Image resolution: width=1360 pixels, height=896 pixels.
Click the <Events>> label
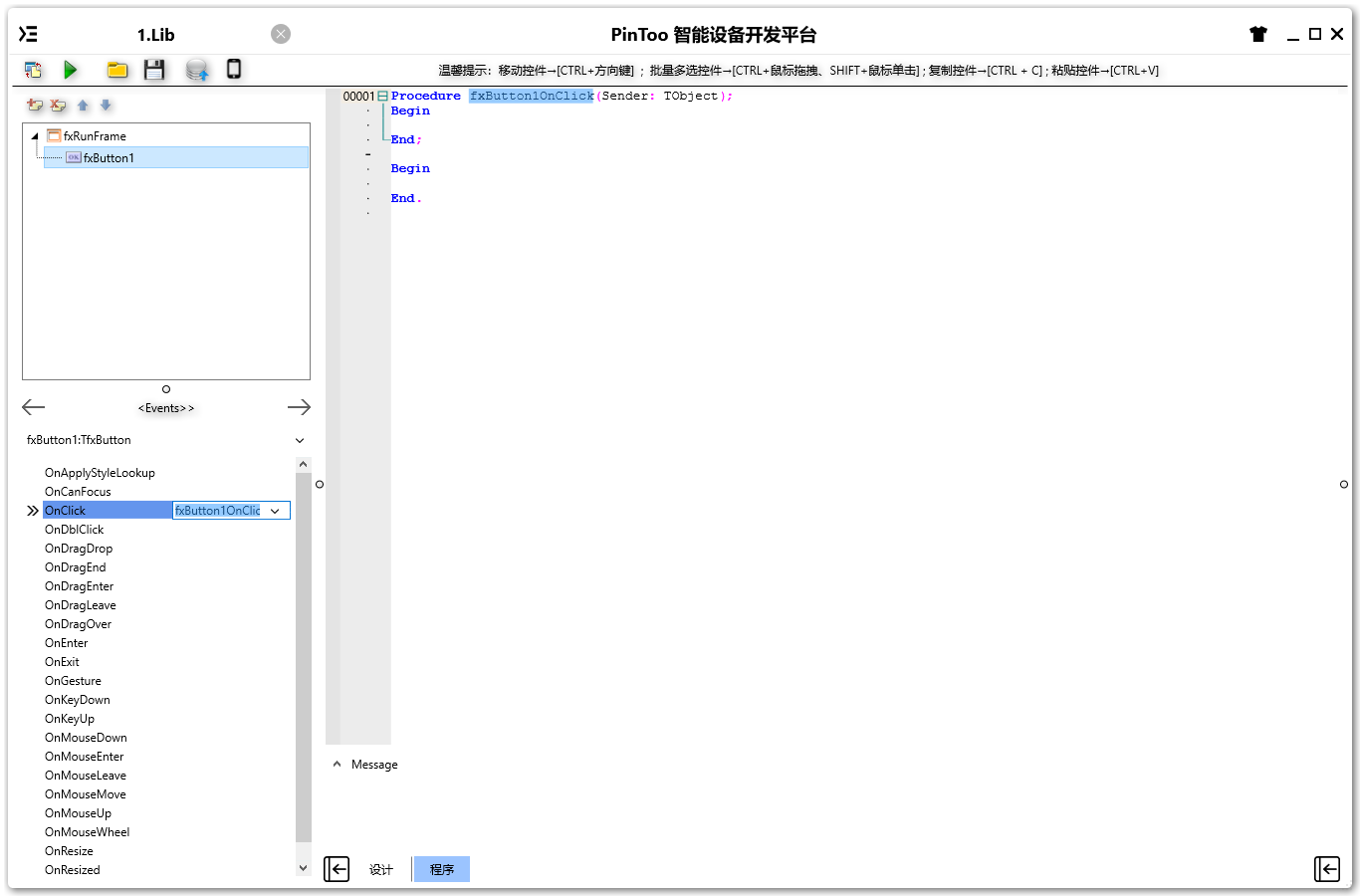pos(166,408)
